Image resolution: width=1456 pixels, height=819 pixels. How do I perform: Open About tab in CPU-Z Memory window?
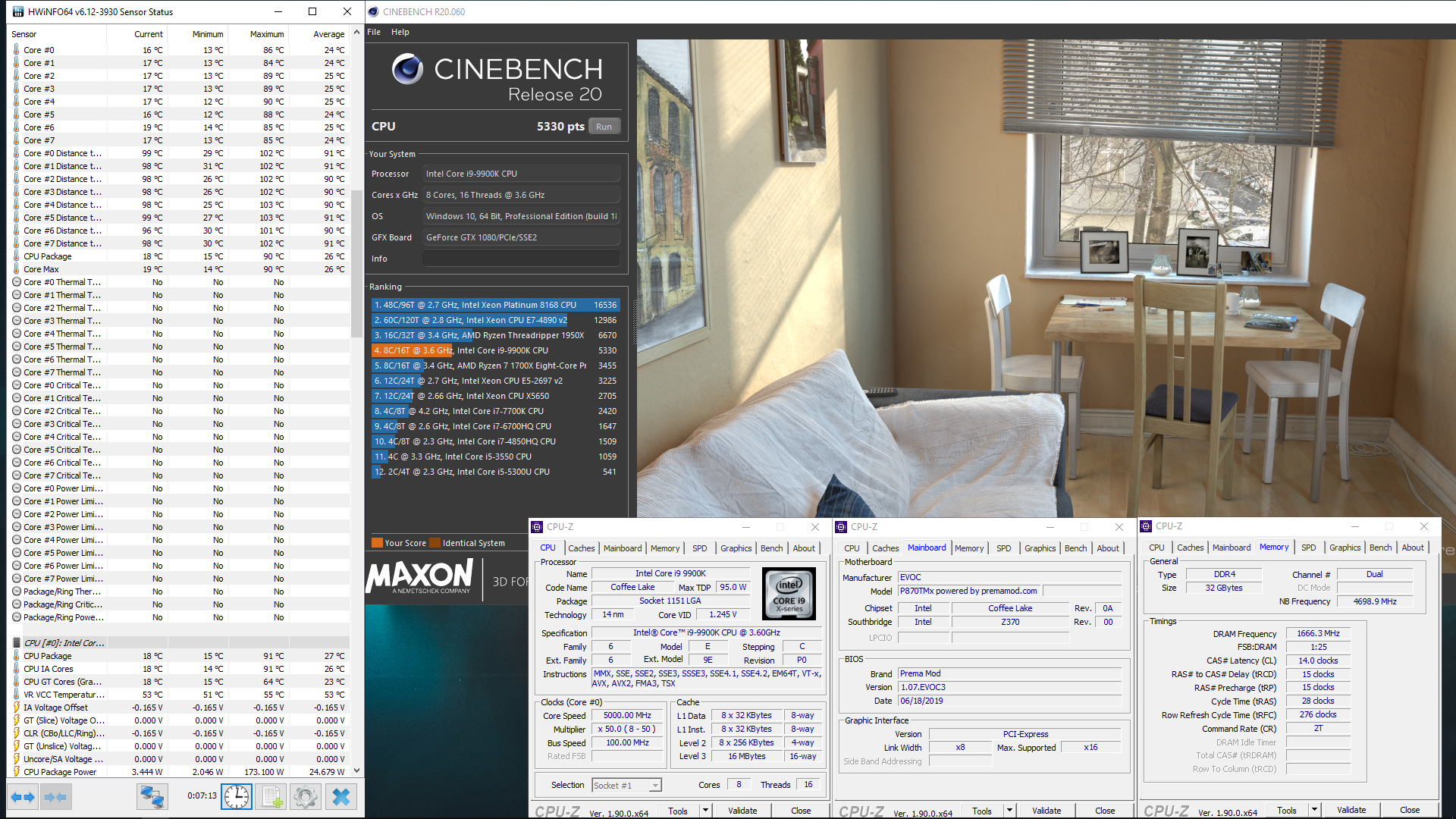pos(1412,548)
